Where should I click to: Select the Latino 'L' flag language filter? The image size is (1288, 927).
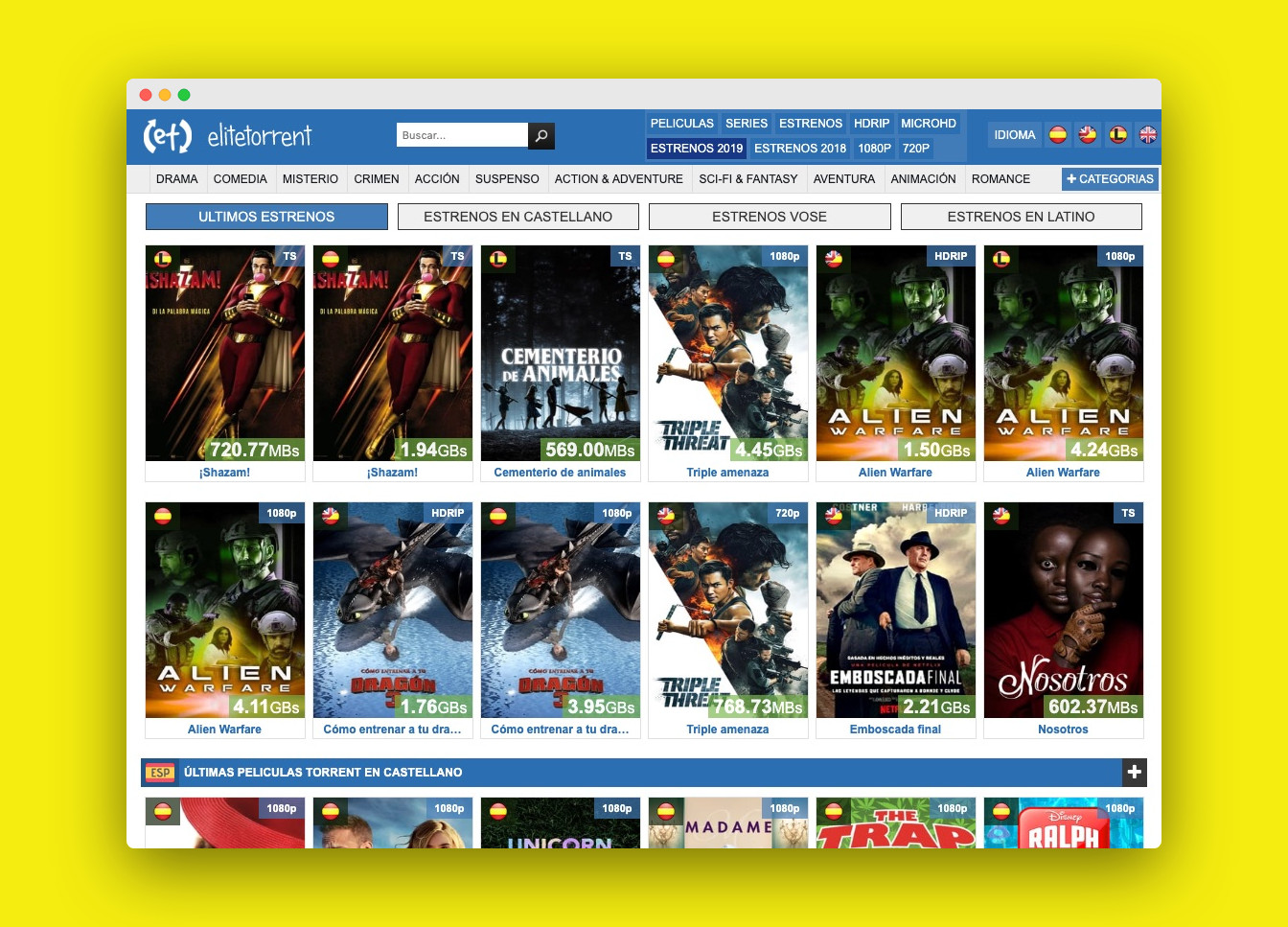pos(1117,135)
